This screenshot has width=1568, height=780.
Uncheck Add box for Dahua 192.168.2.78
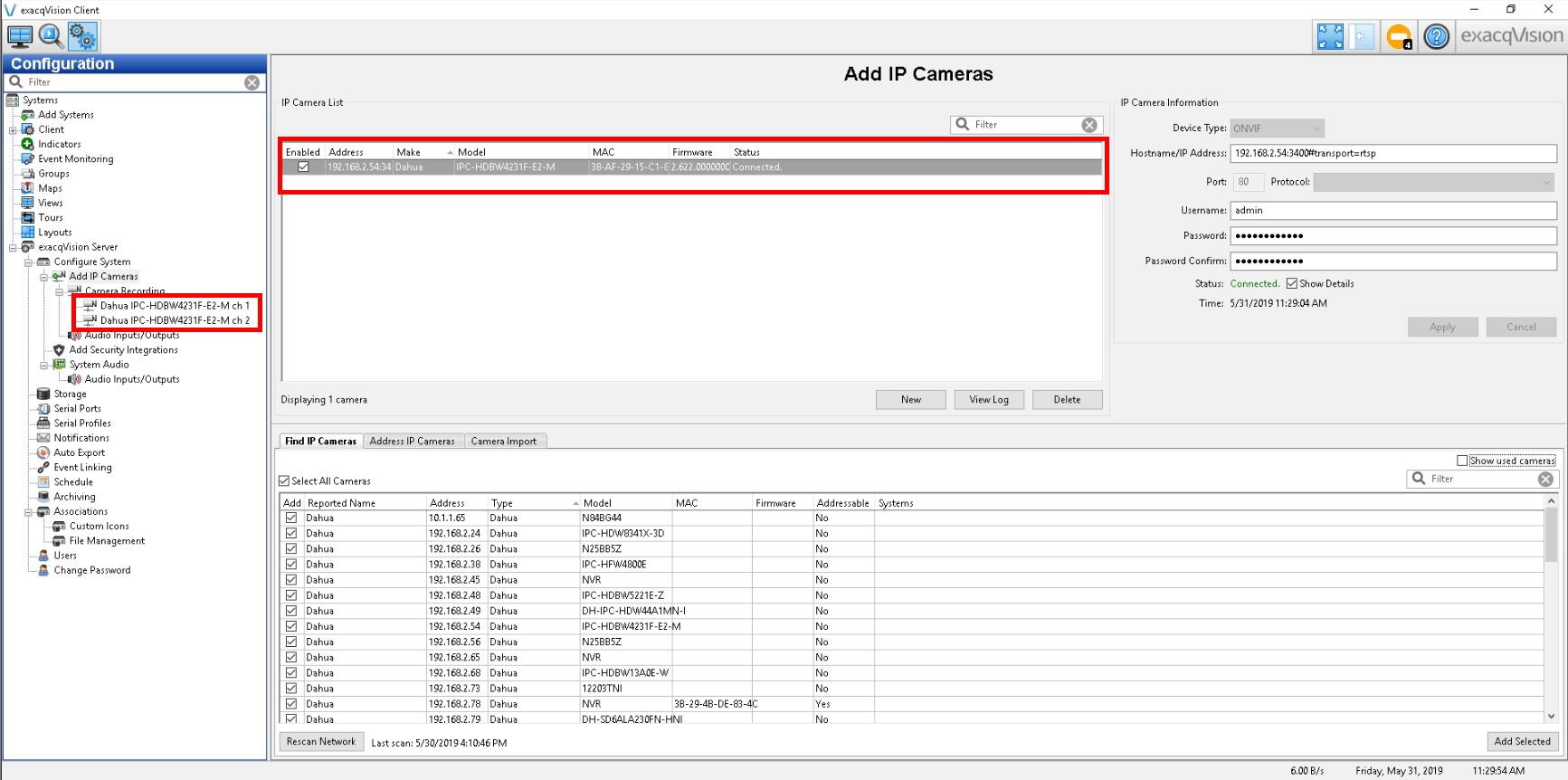[x=291, y=704]
